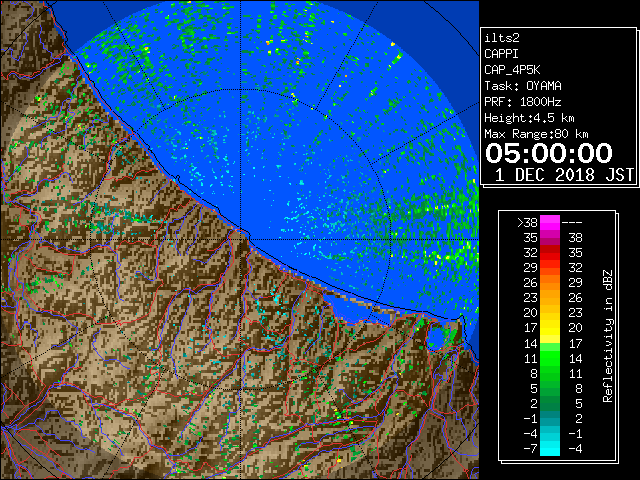
Task: Click the 'Max Range:80 km' line
Action: [x=536, y=134]
